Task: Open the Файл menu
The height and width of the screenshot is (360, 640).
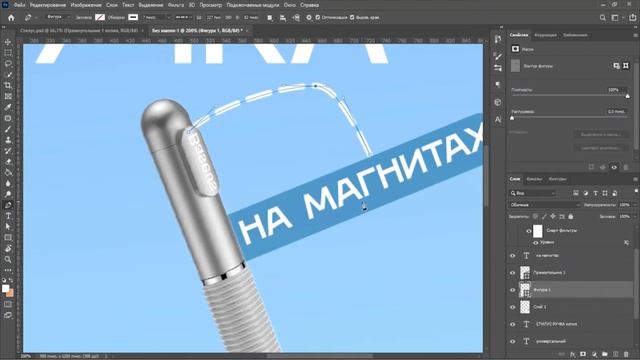Action: click(20, 5)
